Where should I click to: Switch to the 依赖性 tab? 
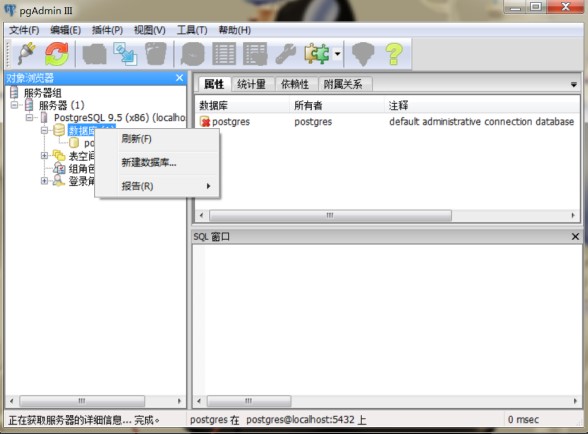[295, 84]
